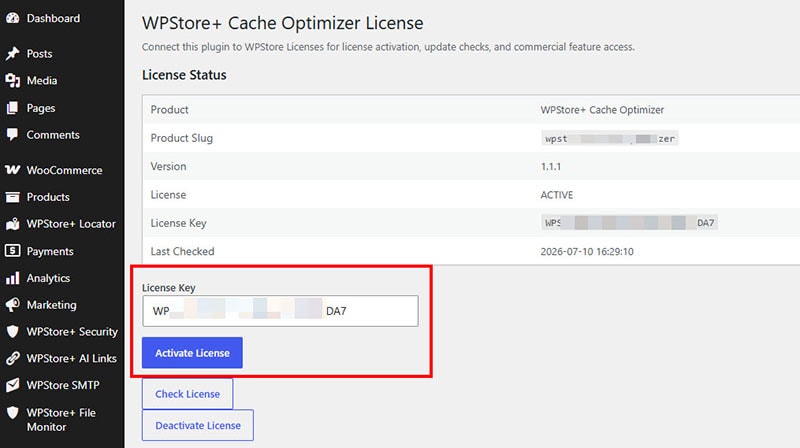Open the Comments menu entry
Viewport: 800px width, 448px height.
click(53, 135)
